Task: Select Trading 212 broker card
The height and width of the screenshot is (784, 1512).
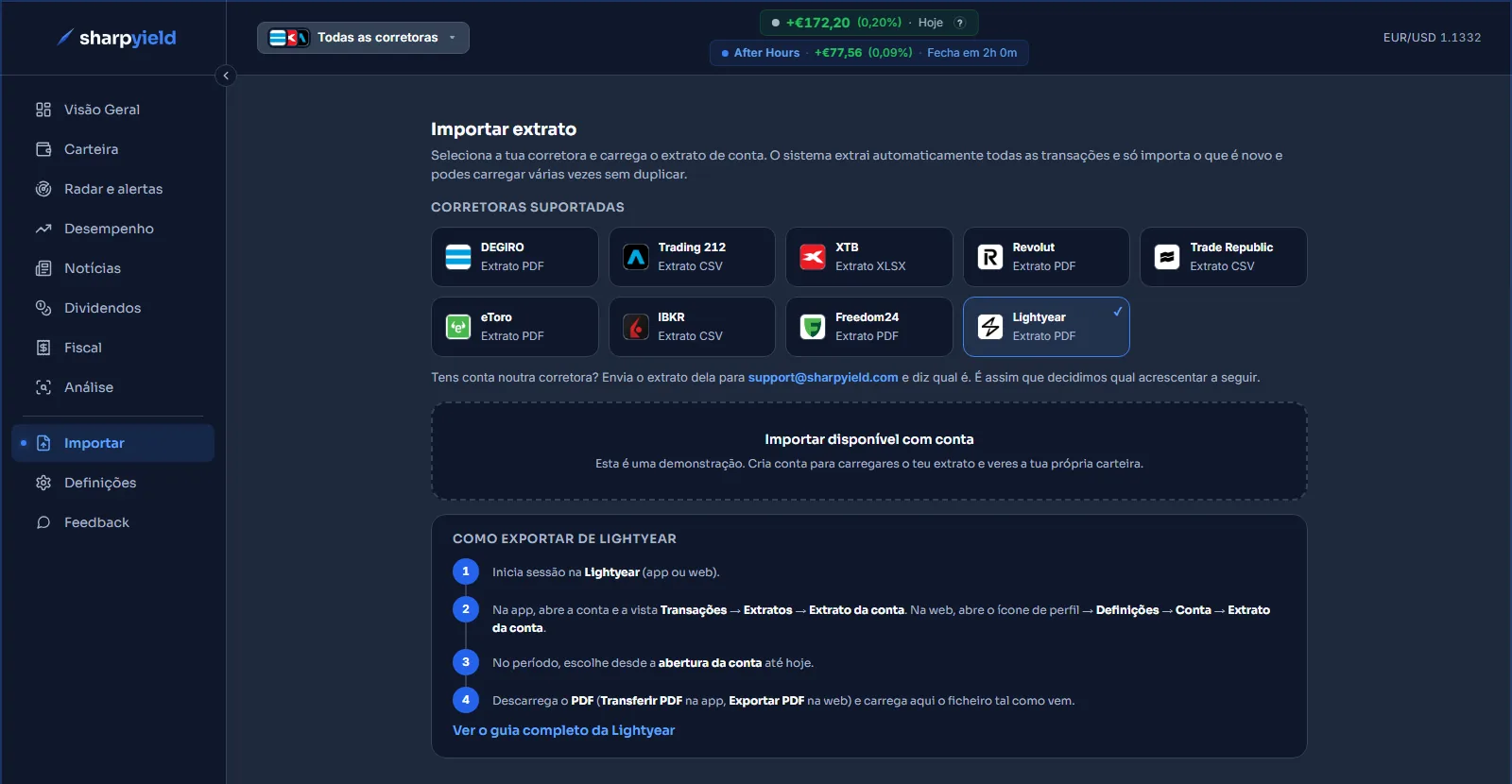Action: [x=692, y=257]
